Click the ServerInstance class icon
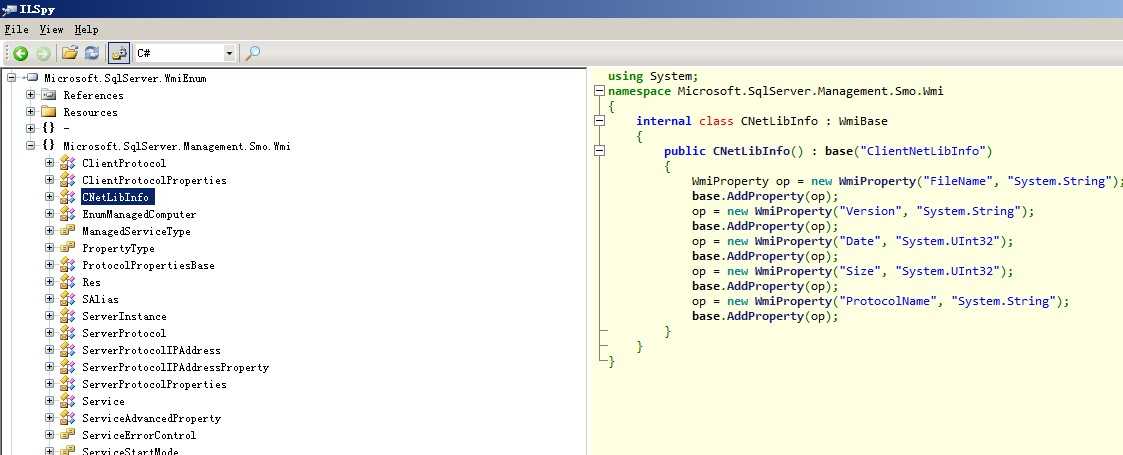This screenshot has width=1123, height=455. point(67,316)
